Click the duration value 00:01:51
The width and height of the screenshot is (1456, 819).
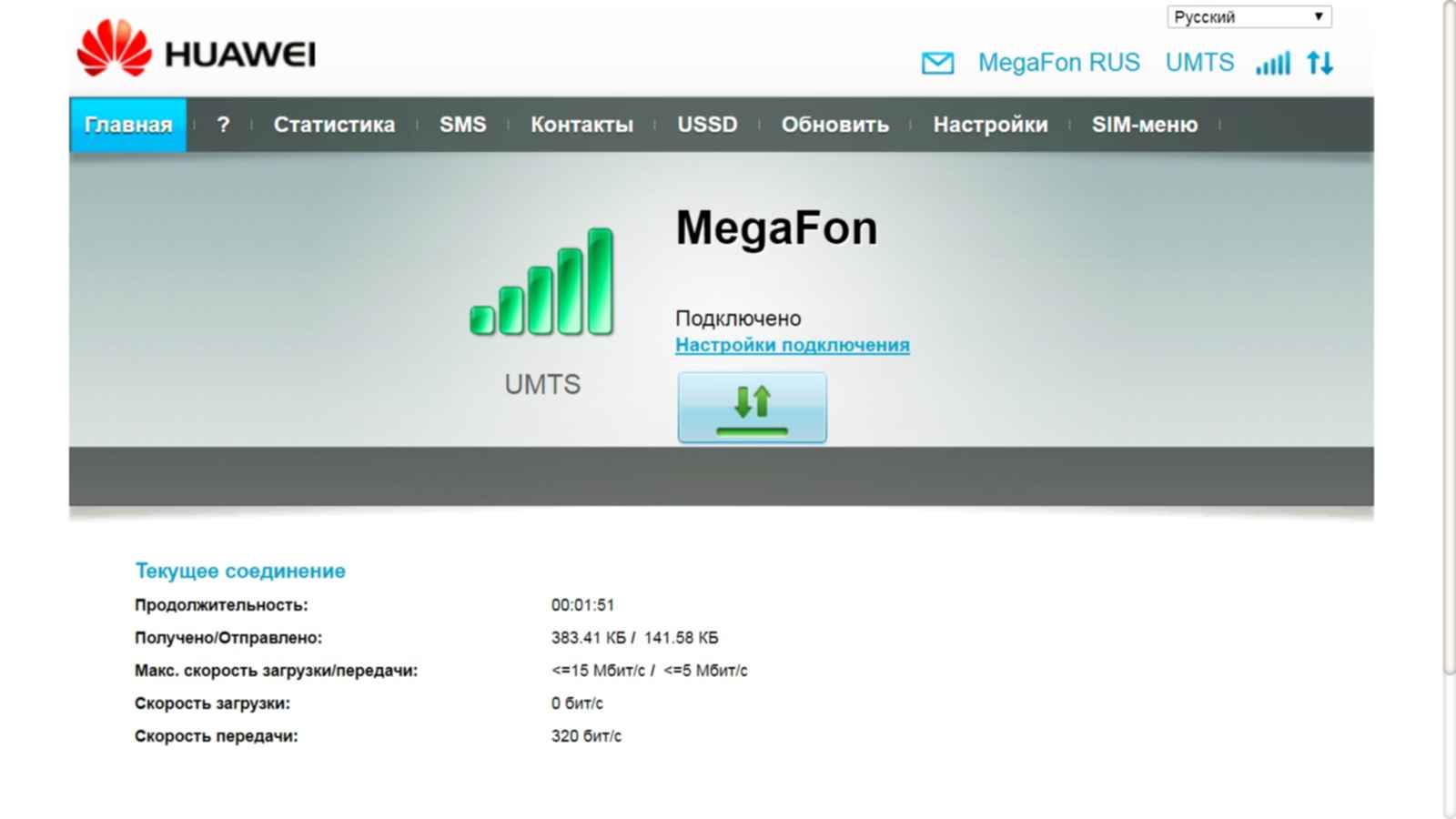(x=582, y=605)
